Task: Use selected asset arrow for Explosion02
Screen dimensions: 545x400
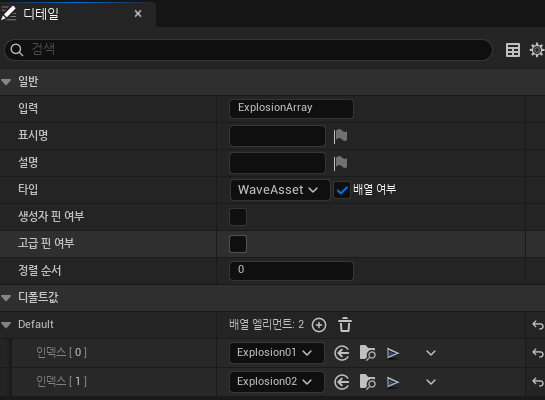Action: (x=342, y=382)
